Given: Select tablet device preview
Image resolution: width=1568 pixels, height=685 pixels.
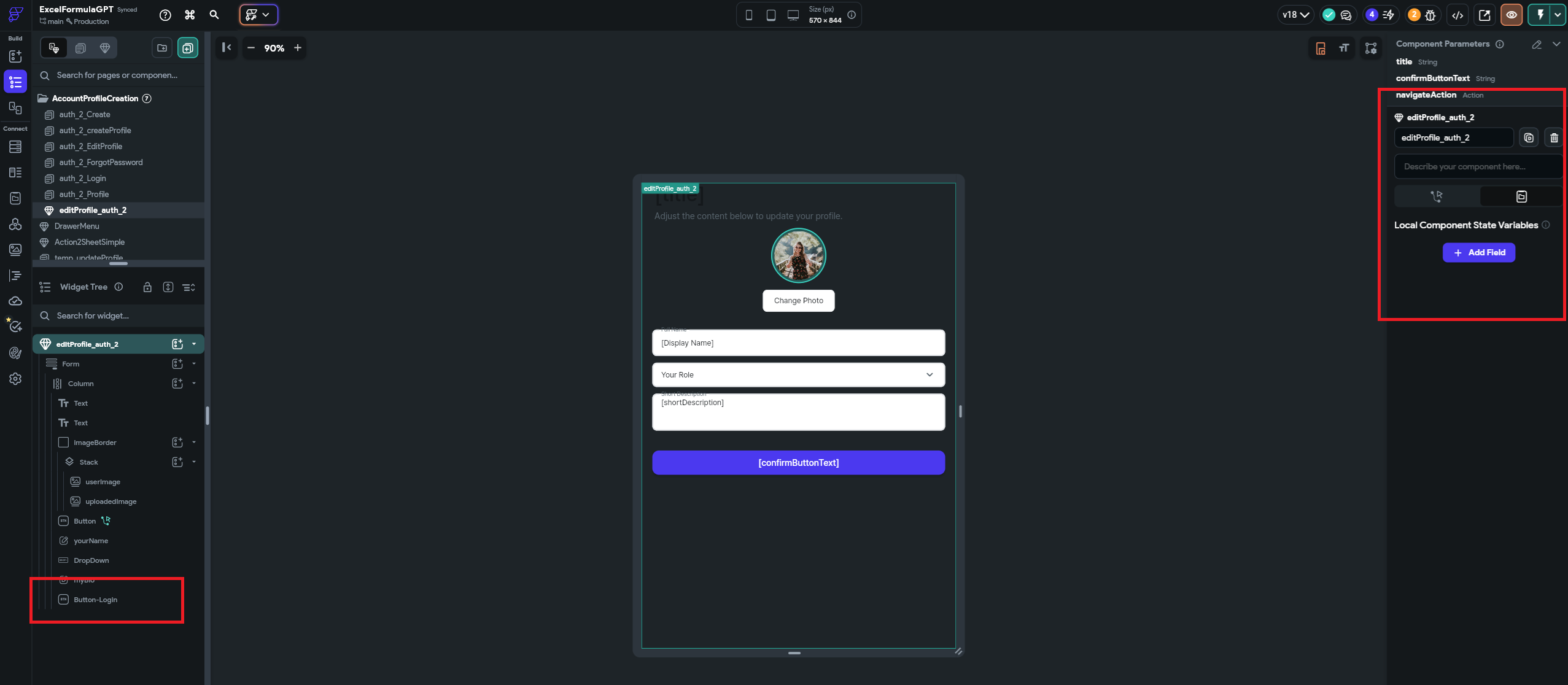Looking at the screenshot, I should point(771,15).
